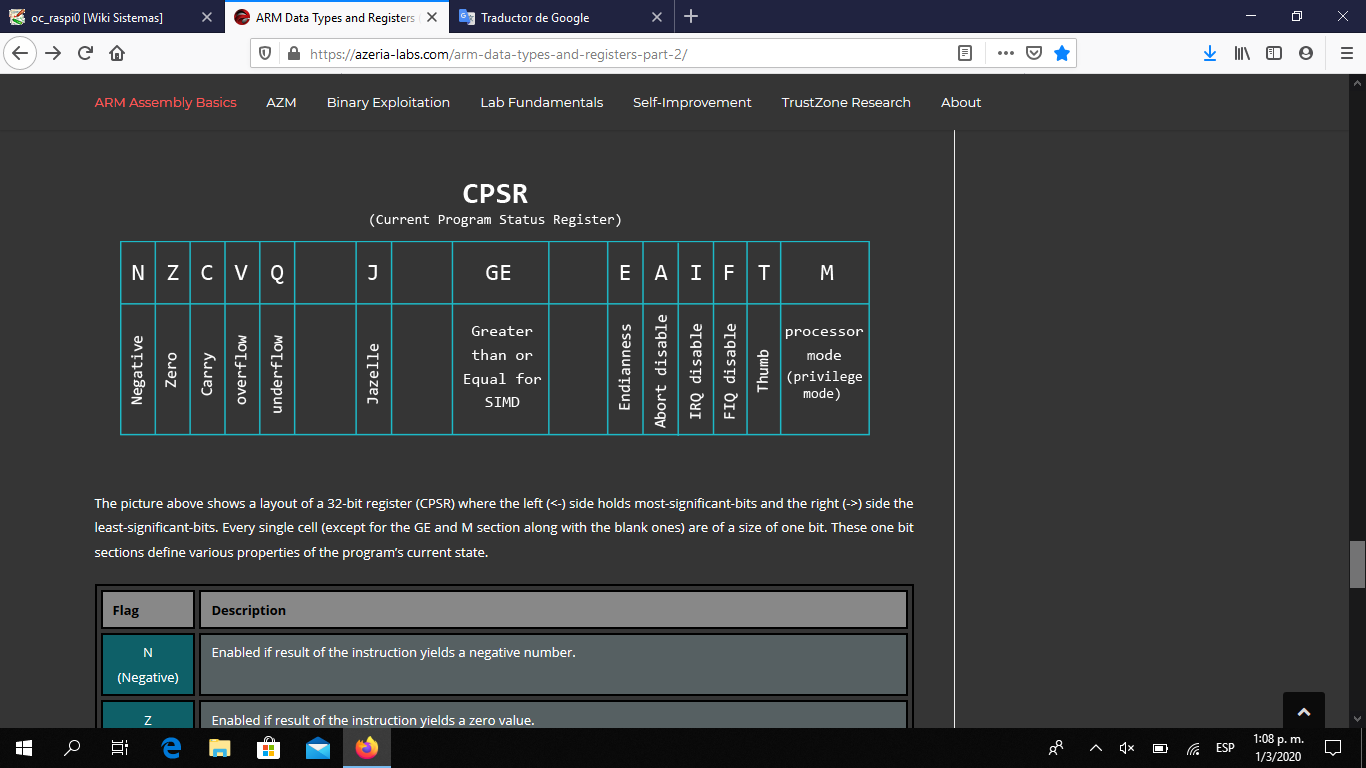1366x768 pixels.
Task: Click the Save to Pocket icon
Action: 1034,54
